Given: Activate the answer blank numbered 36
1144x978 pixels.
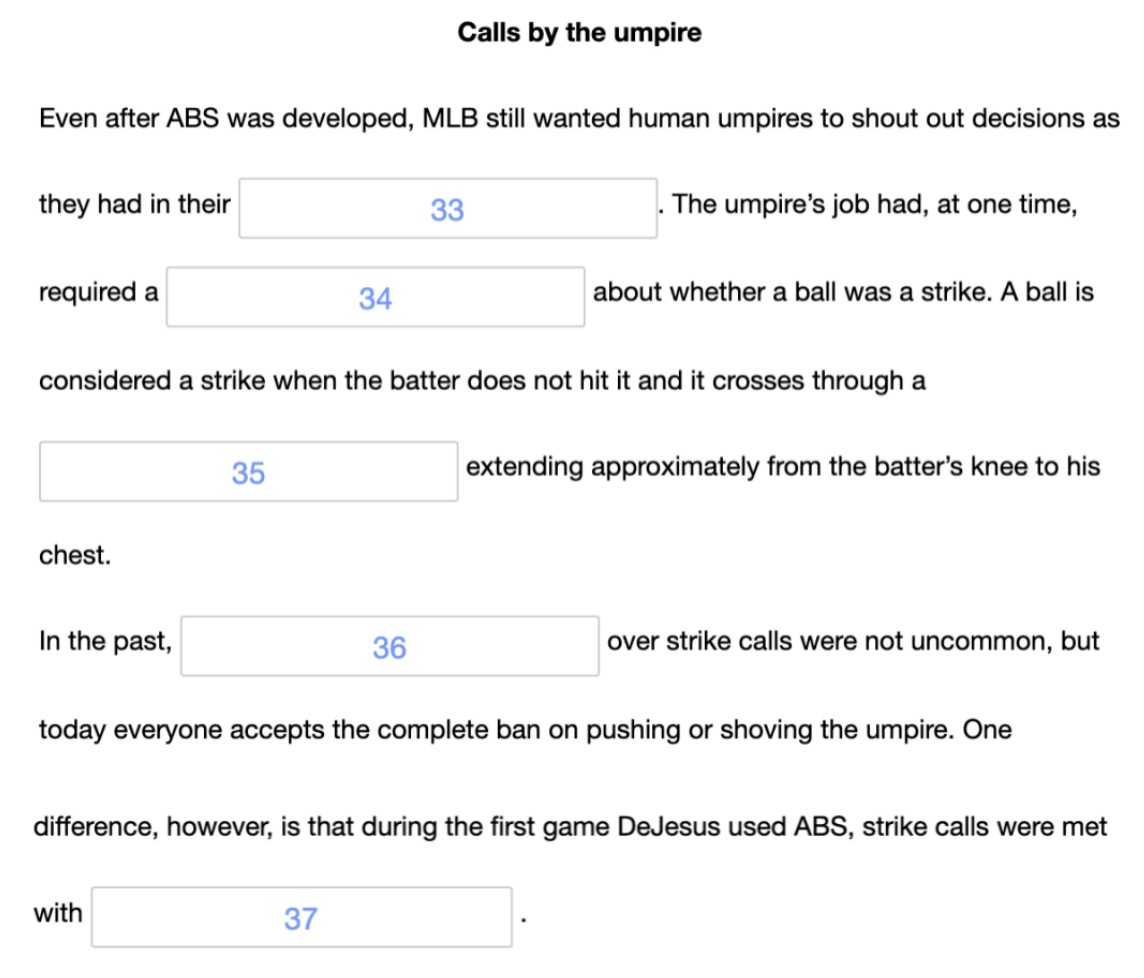Looking at the screenshot, I should pyautogui.click(x=390, y=647).
